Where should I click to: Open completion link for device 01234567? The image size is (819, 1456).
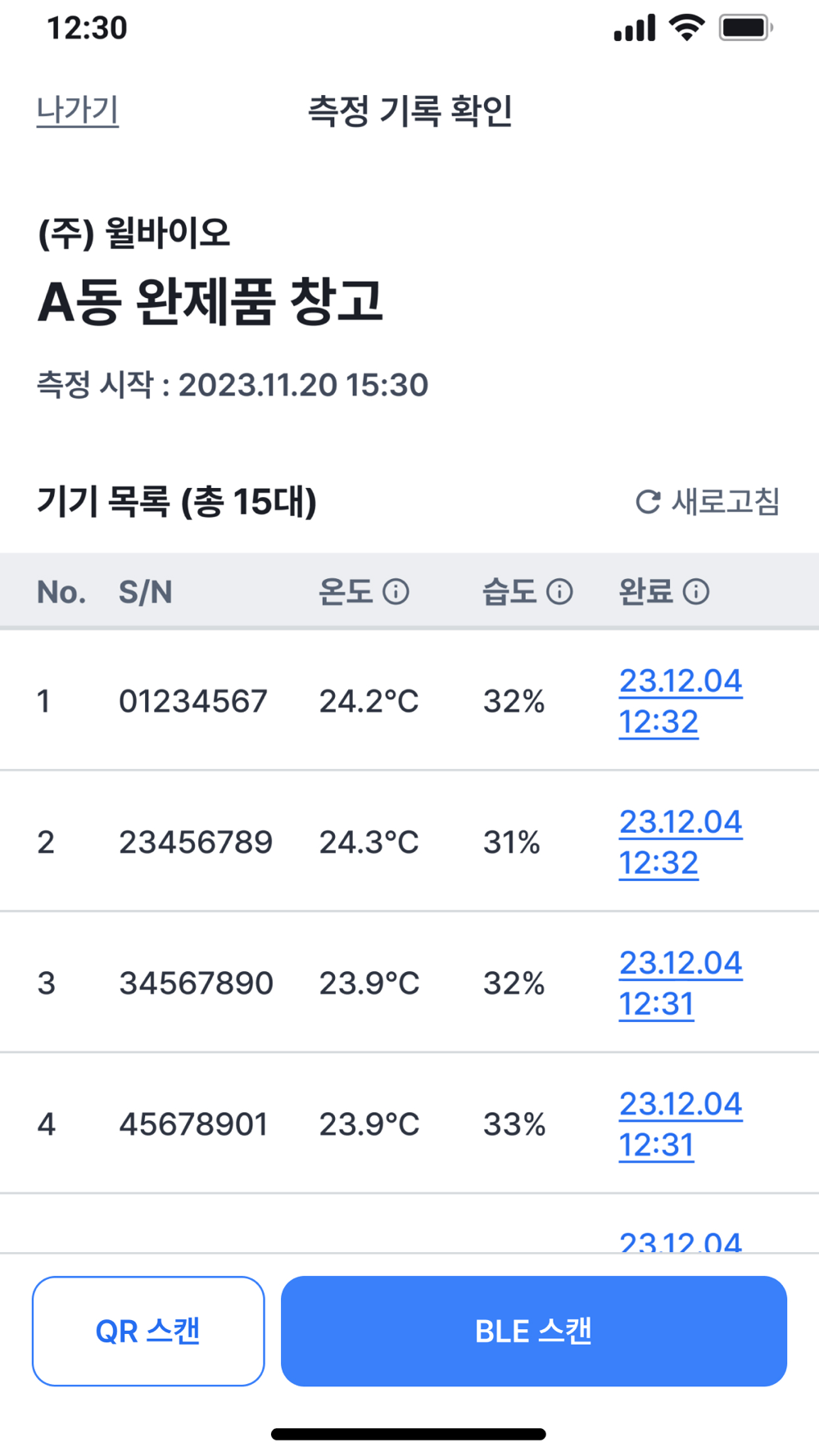pyautogui.click(x=680, y=701)
